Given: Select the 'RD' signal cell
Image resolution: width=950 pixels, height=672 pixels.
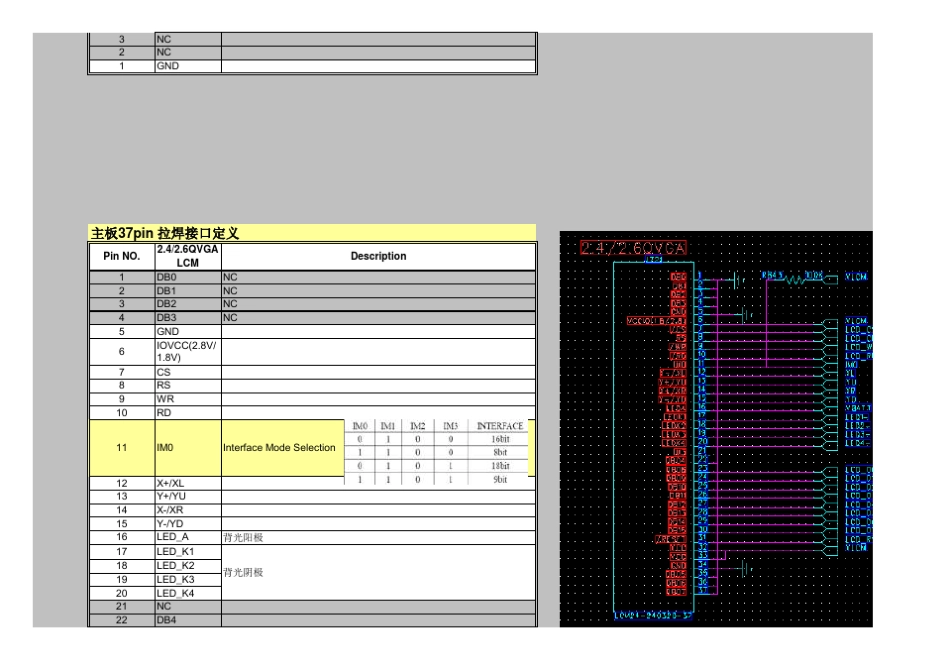Looking at the screenshot, I should [x=188, y=413].
